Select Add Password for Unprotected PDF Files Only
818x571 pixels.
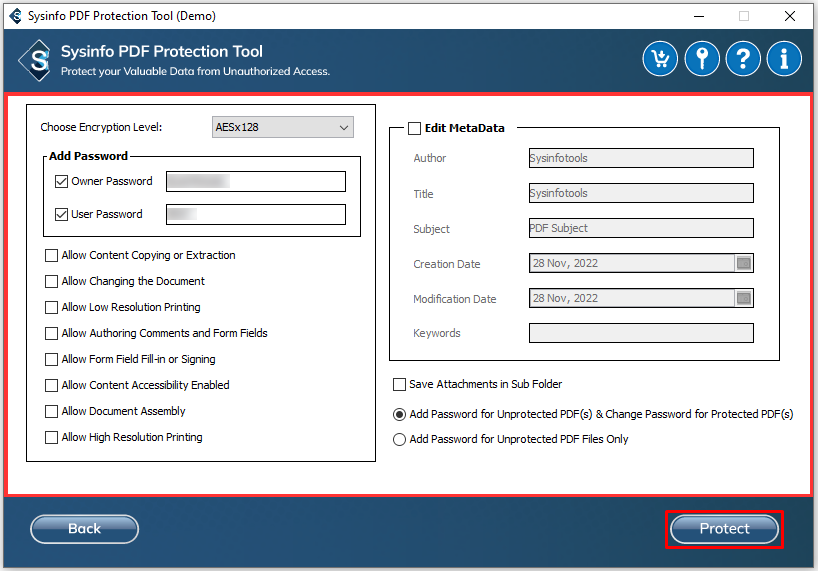[400, 439]
